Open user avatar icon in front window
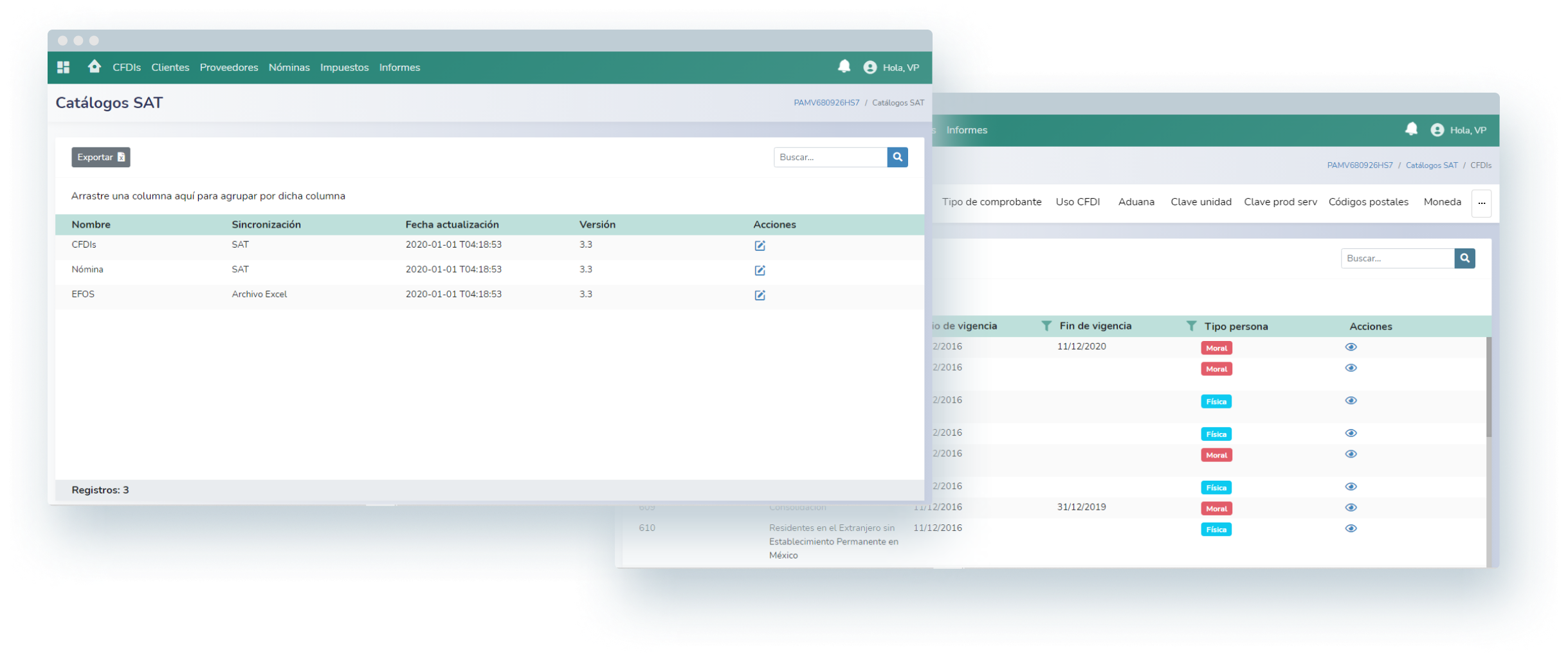1568x655 pixels. (x=870, y=67)
